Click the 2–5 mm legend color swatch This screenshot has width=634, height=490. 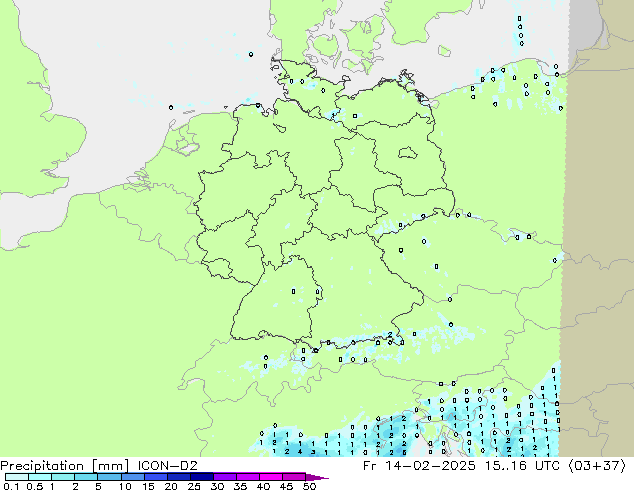click(x=86, y=477)
